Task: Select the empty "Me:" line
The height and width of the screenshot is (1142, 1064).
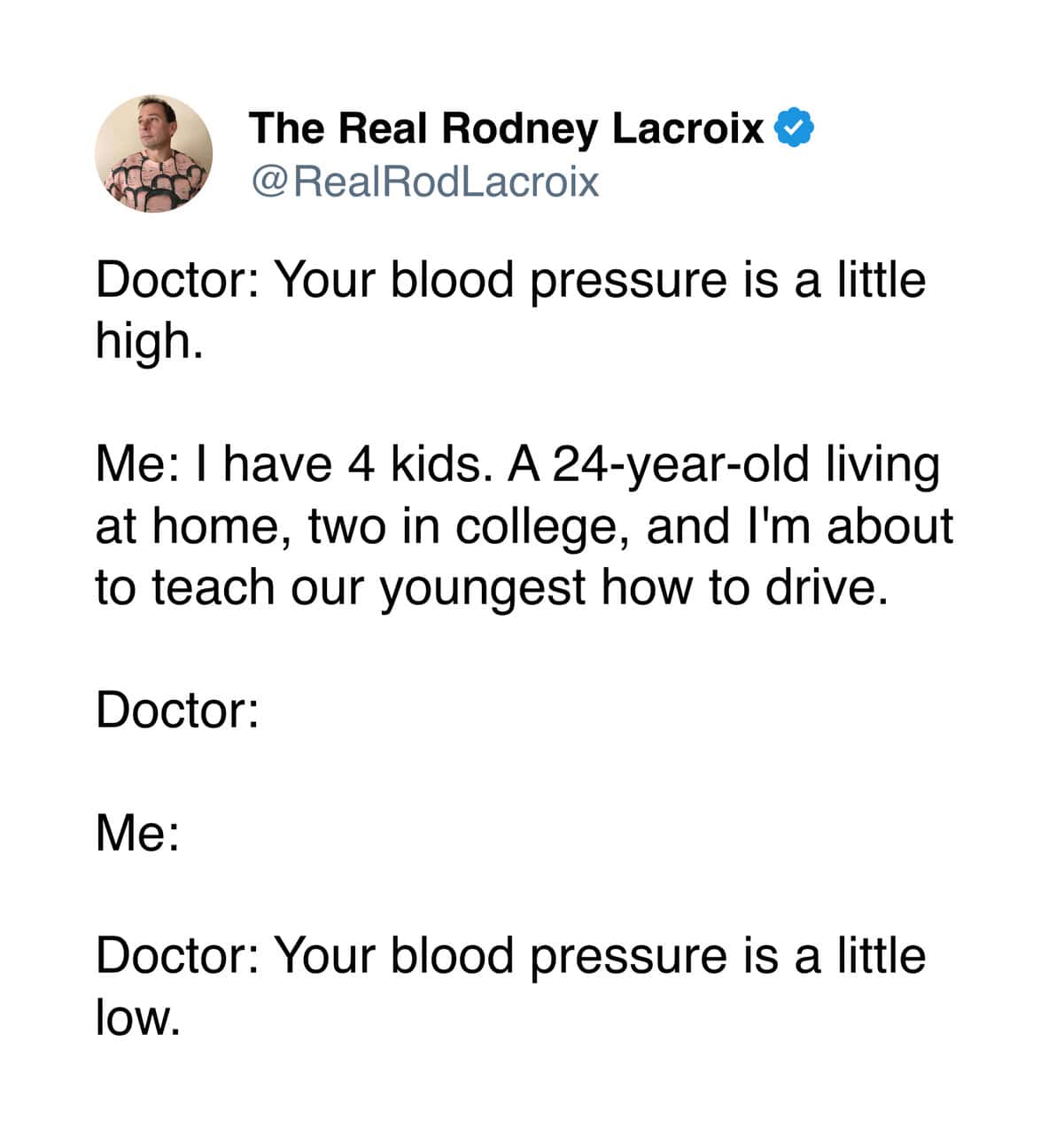Action: pyautogui.click(x=137, y=833)
